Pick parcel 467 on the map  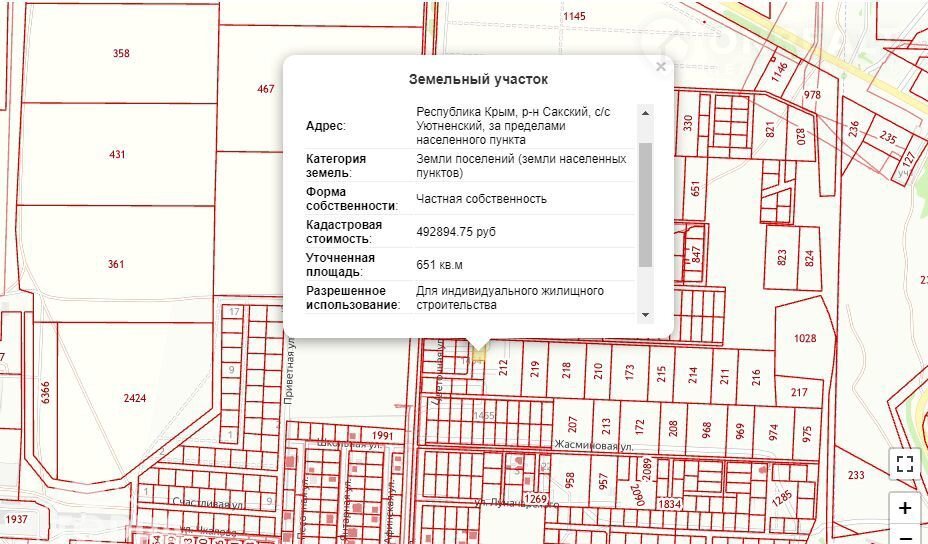coord(265,89)
